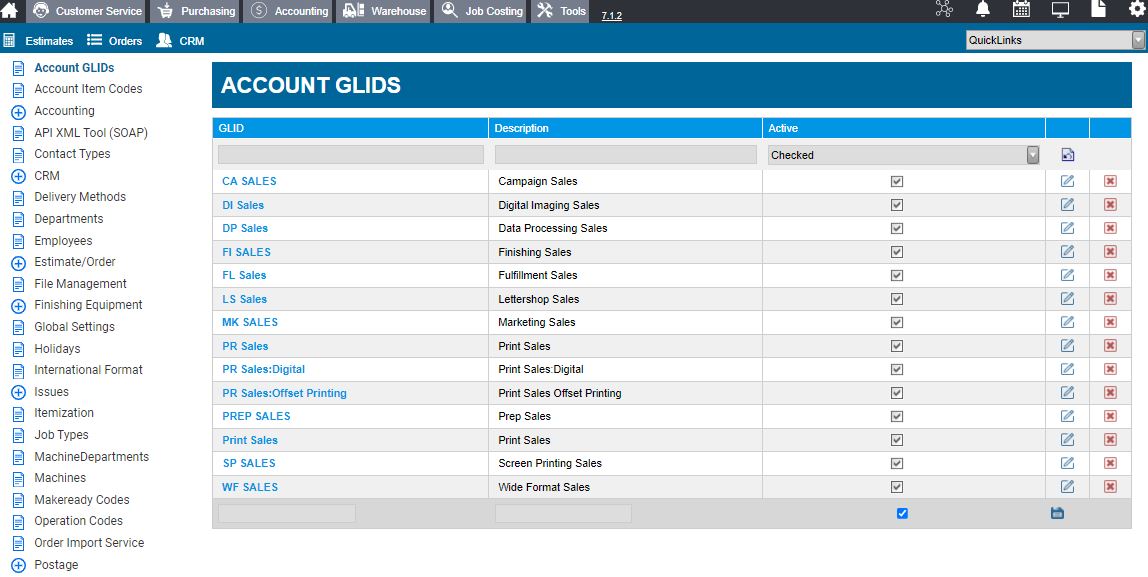1148x577 pixels.
Task: Open the Job Costing menu
Action: [481, 11]
